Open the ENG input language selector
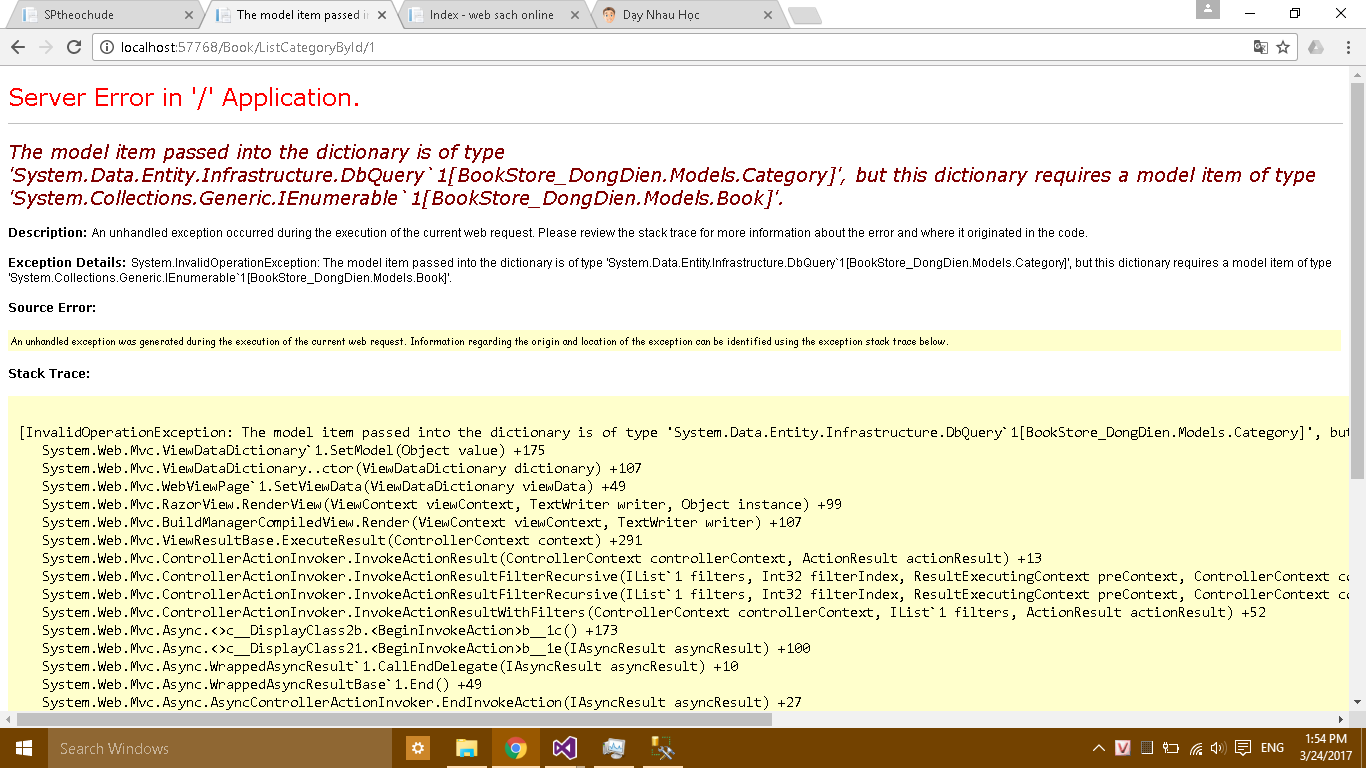The width and height of the screenshot is (1366, 768). tap(1272, 748)
